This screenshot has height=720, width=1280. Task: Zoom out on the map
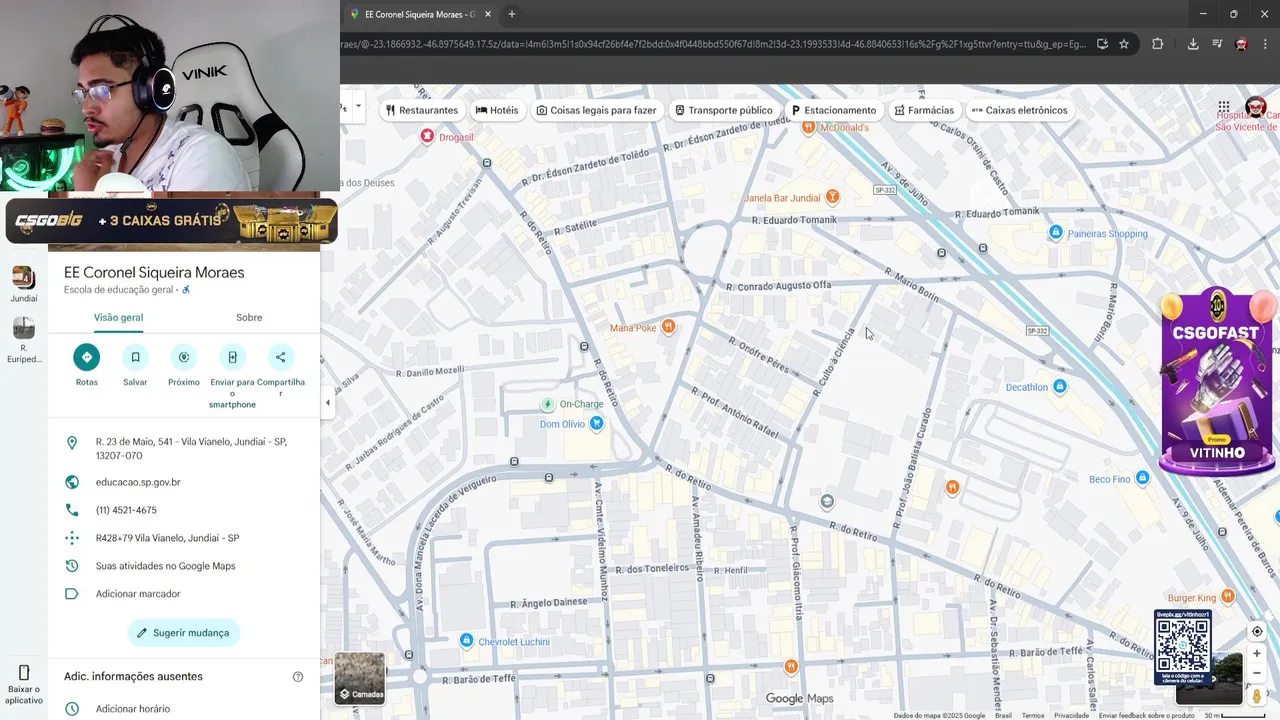[x=1257, y=673]
